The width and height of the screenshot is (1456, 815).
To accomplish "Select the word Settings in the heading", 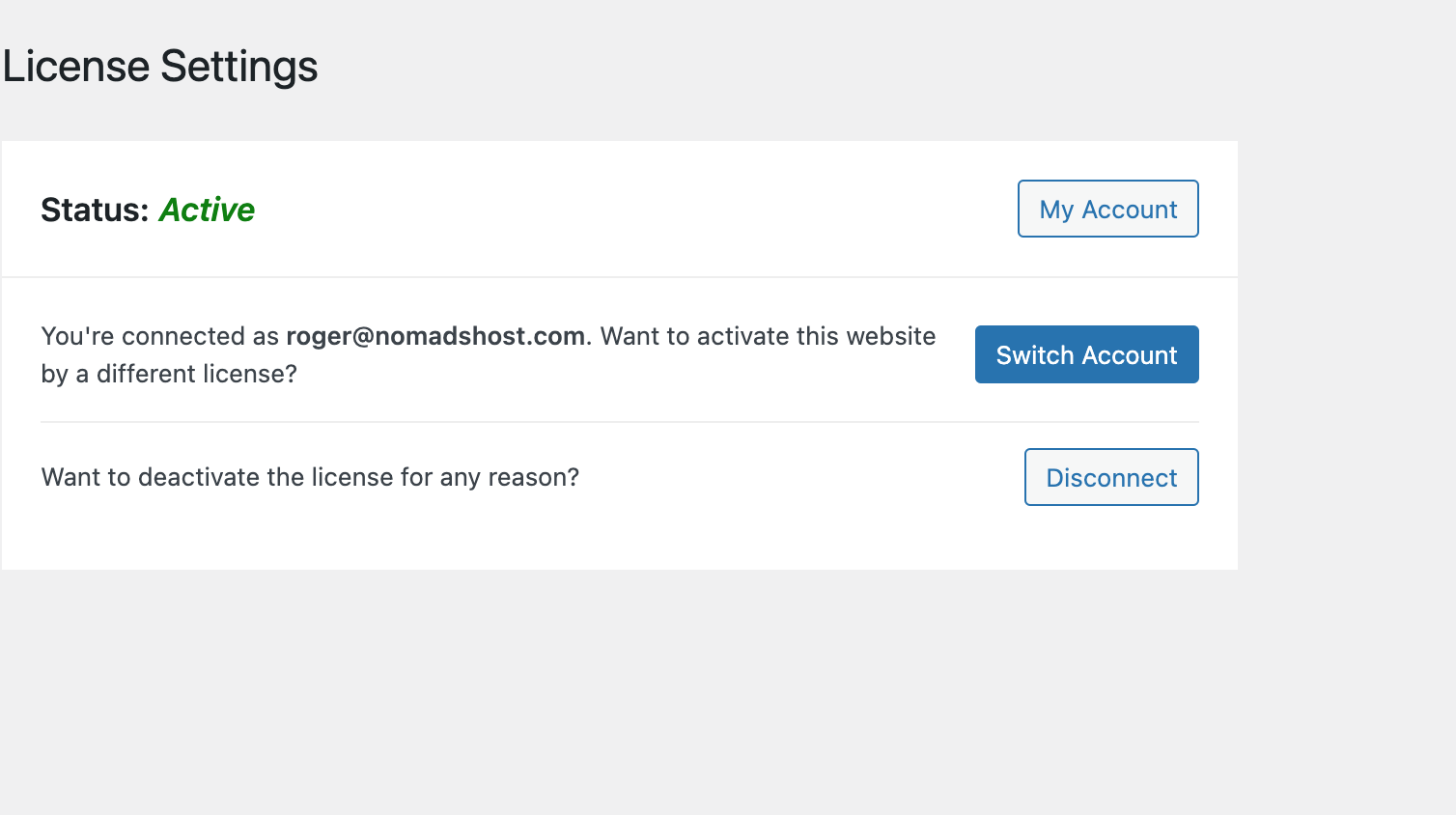I will click(x=238, y=67).
